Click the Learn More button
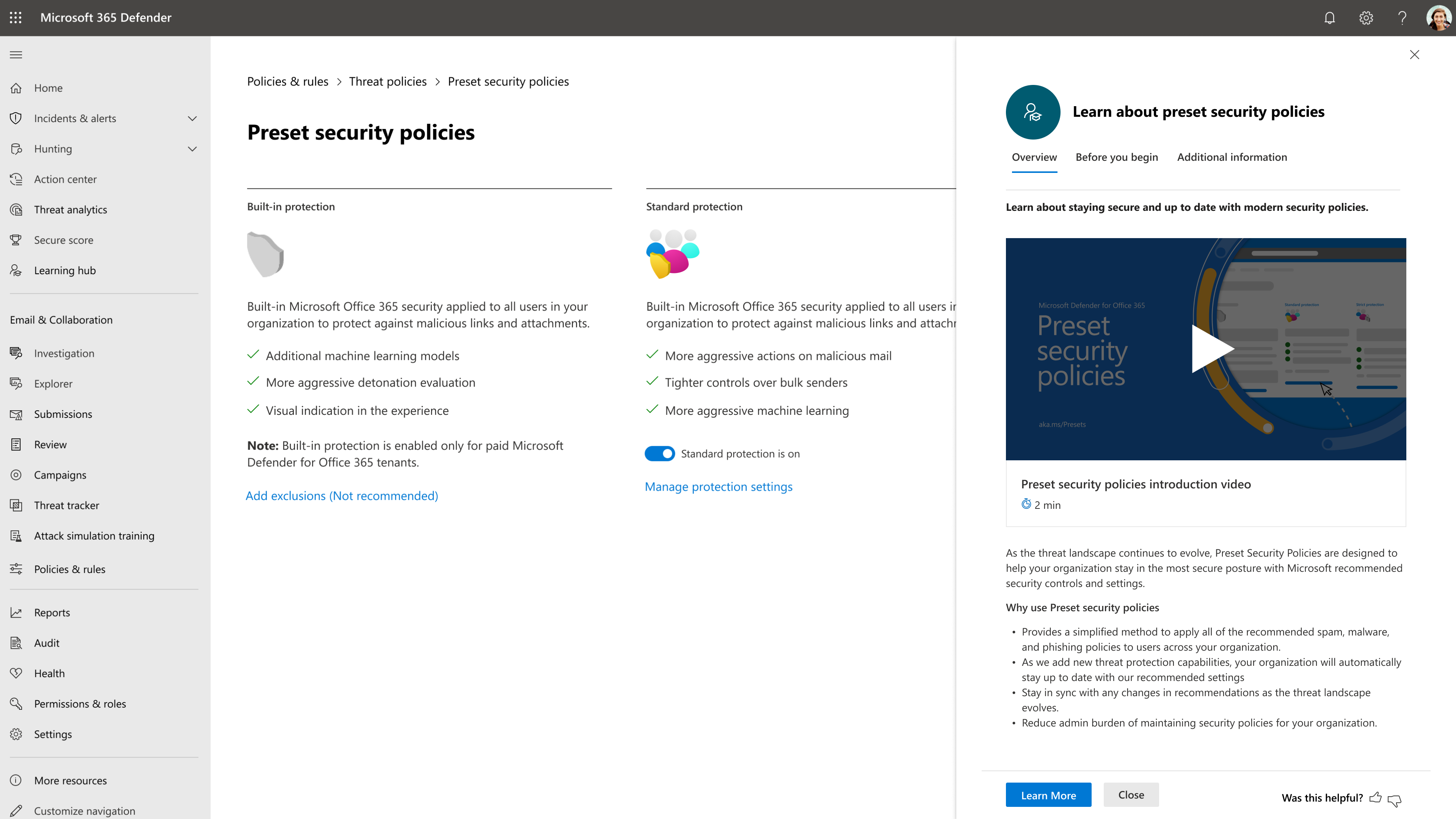 pyautogui.click(x=1048, y=795)
